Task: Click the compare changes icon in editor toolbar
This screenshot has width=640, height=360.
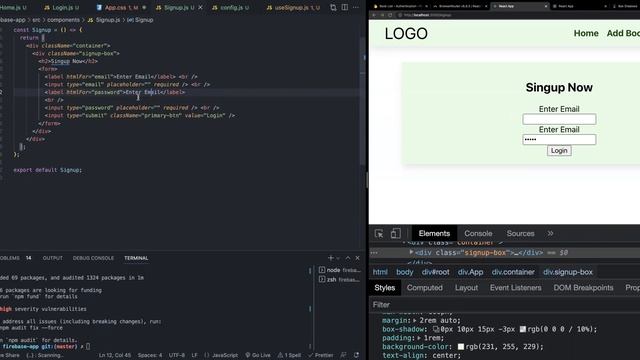Action: point(333,7)
